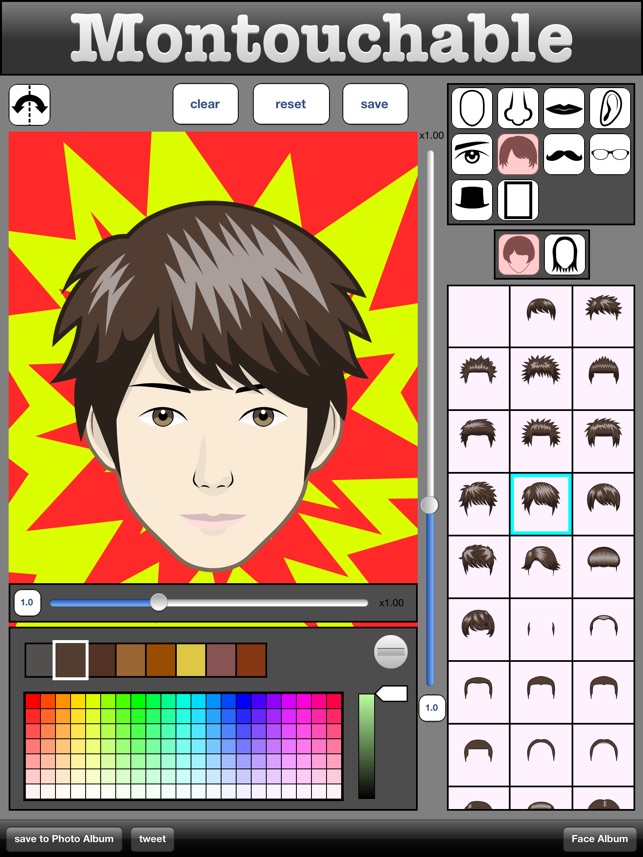Click the mirror flip icon

coord(30,105)
